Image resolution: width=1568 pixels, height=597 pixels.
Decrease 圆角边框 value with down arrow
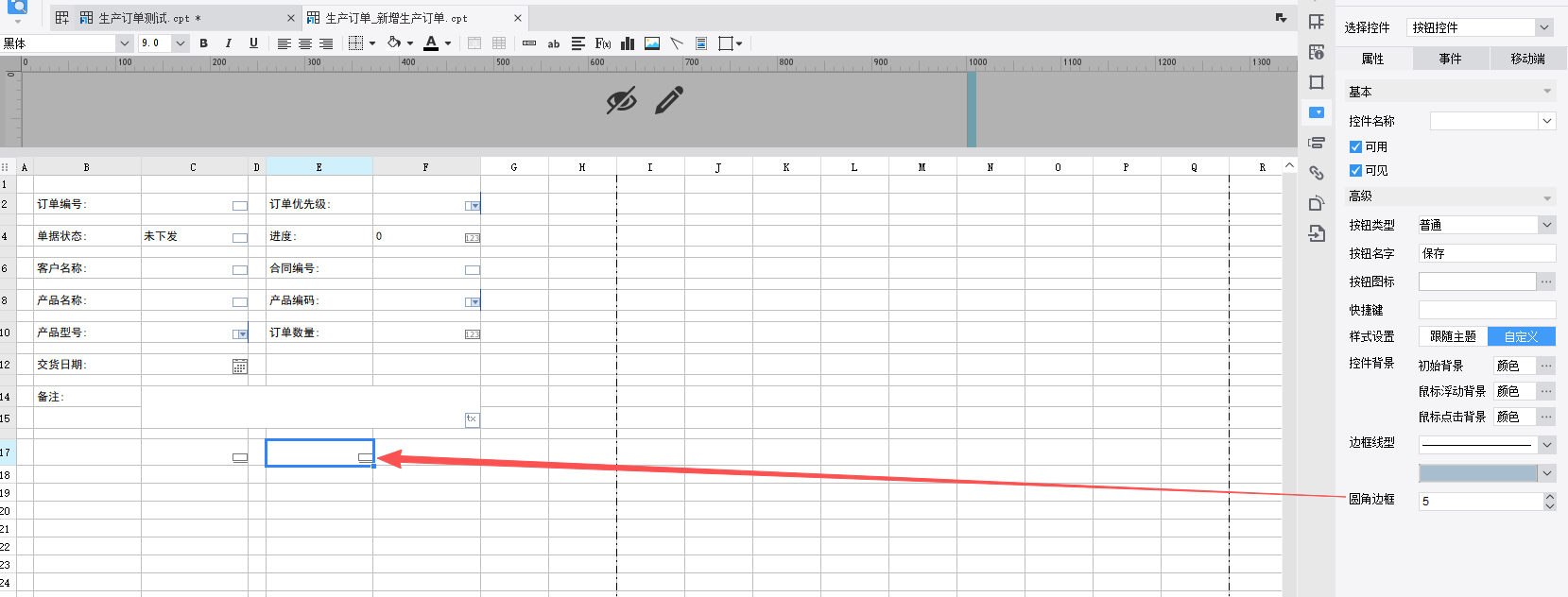click(x=1549, y=506)
